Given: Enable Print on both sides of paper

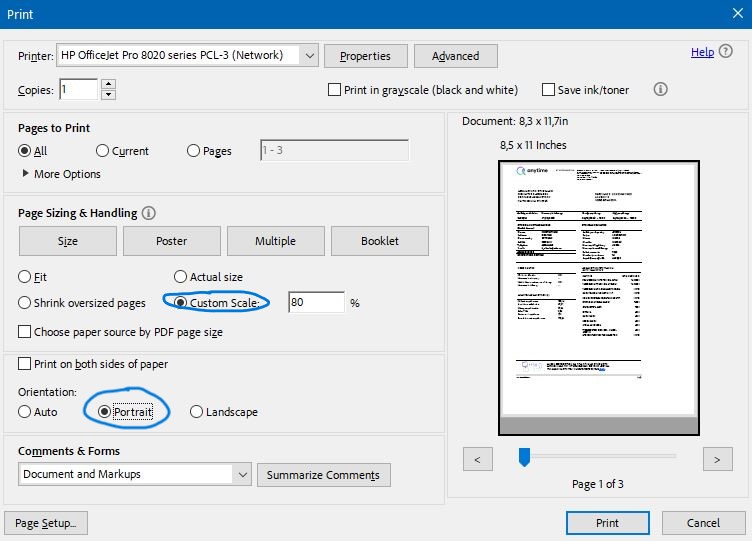Looking at the screenshot, I should [25, 364].
